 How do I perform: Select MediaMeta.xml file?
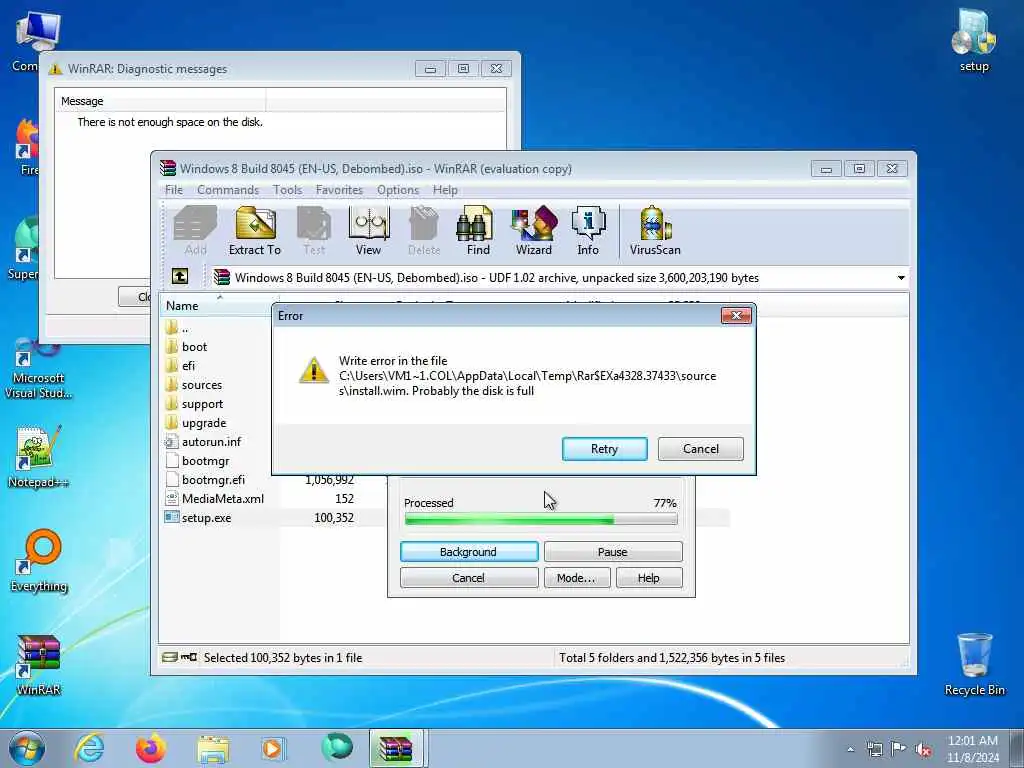click(223, 498)
